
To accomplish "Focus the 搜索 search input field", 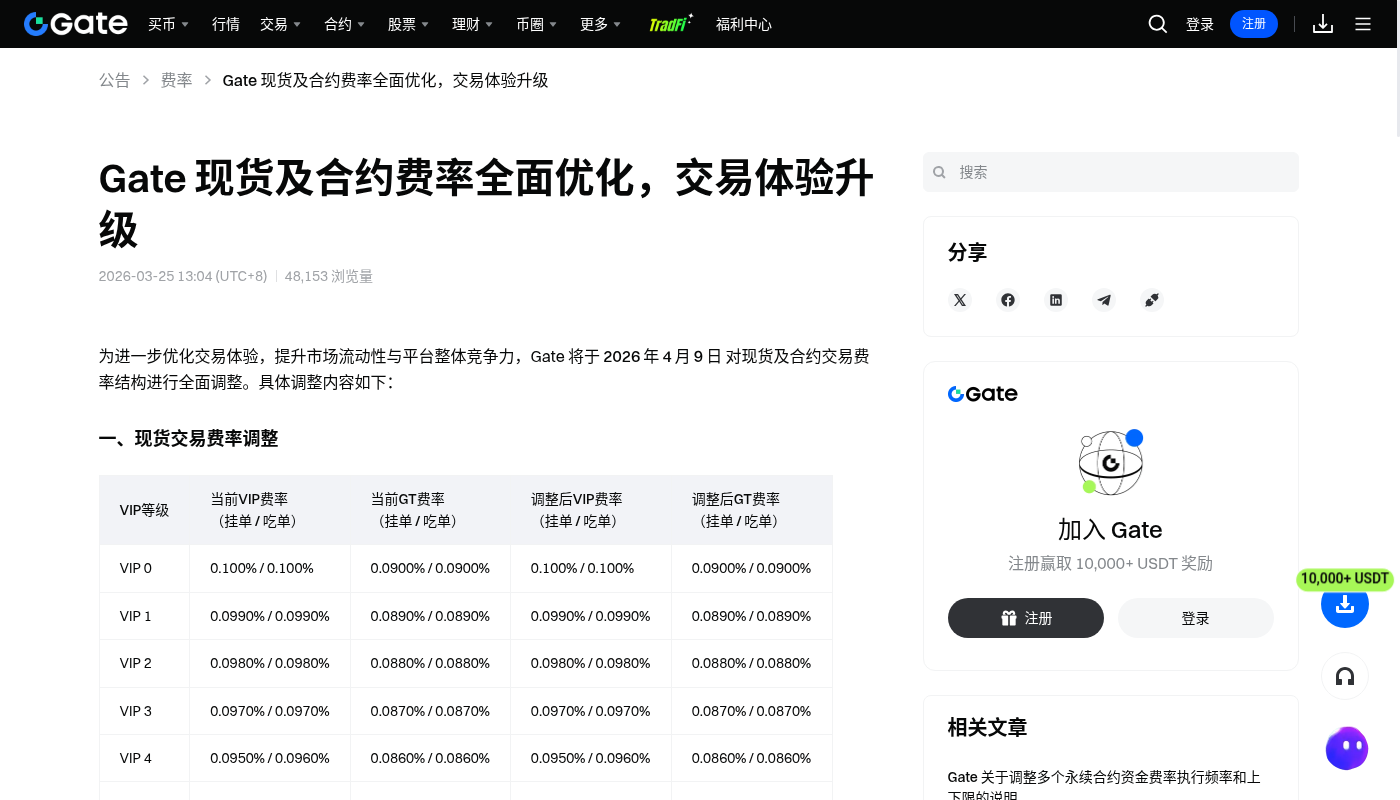I will 1111,172.
